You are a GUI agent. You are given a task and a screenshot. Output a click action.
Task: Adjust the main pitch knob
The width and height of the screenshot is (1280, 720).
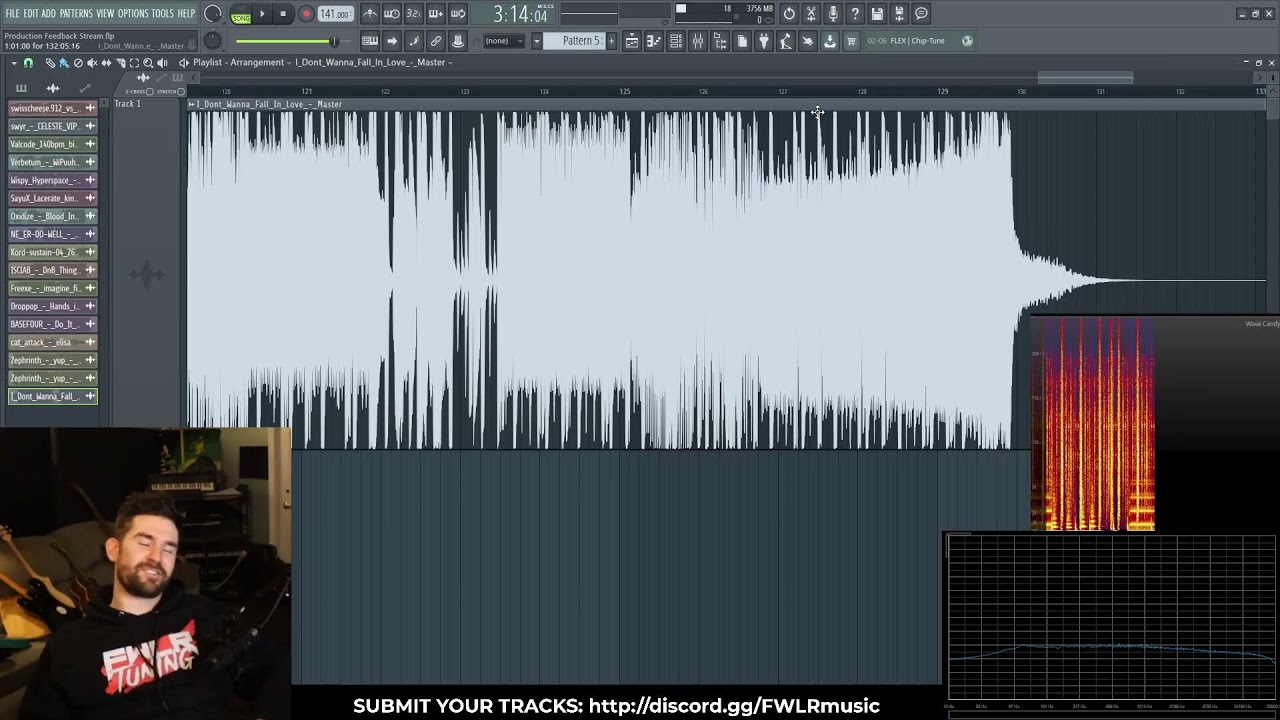click(x=213, y=41)
